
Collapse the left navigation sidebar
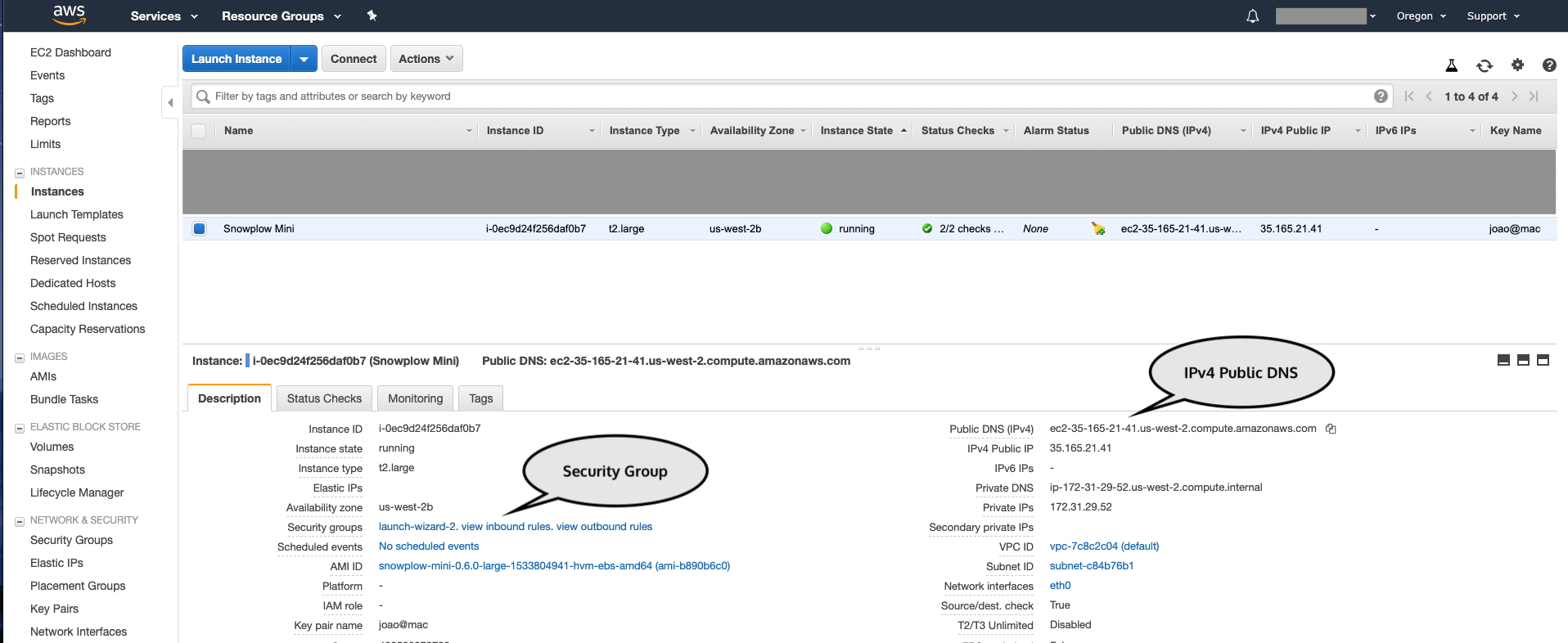170,102
